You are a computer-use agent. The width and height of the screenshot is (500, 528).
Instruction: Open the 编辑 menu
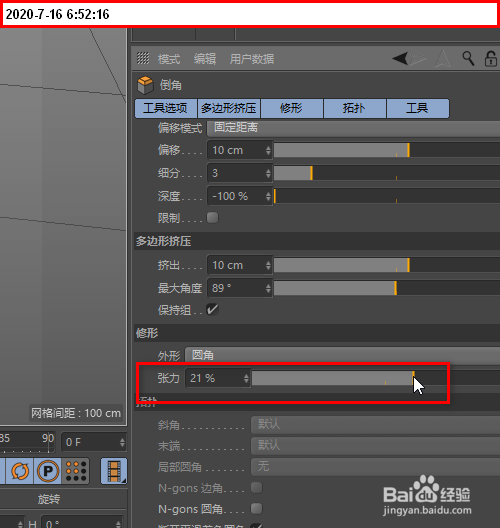point(205,59)
